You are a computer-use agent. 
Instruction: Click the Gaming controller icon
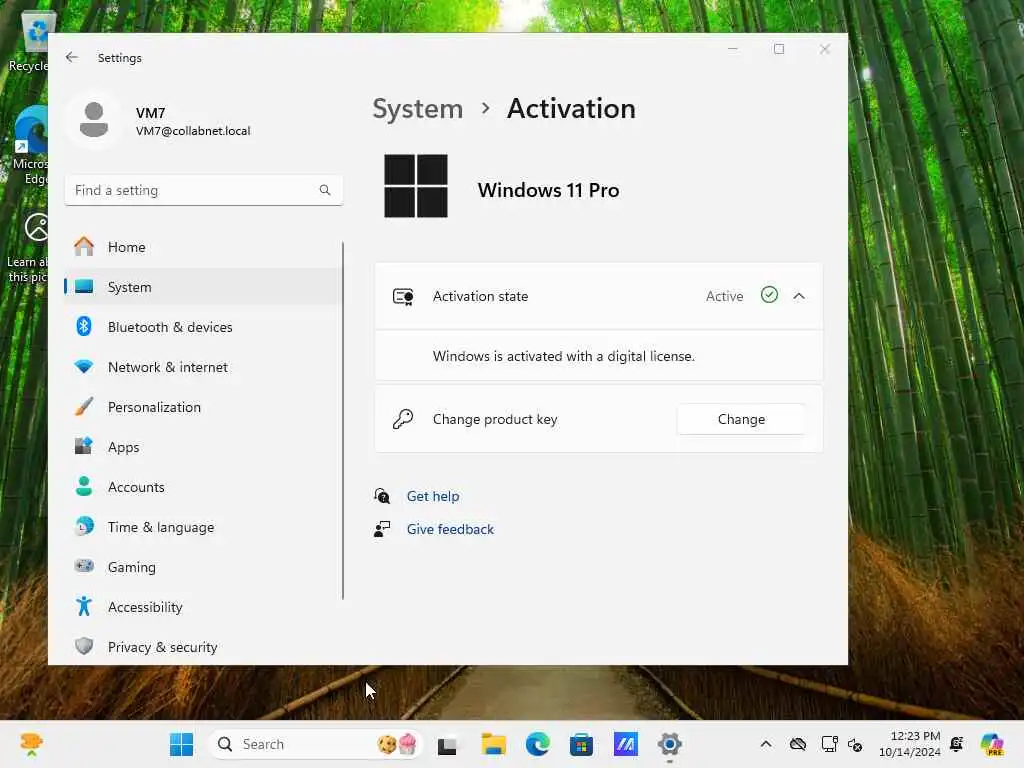point(84,566)
